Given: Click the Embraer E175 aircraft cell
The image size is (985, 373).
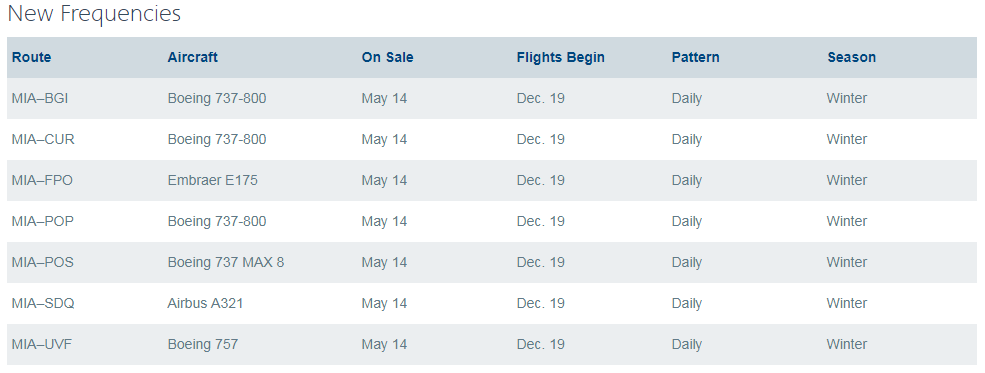Looking at the screenshot, I should click(x=212, y=180).
